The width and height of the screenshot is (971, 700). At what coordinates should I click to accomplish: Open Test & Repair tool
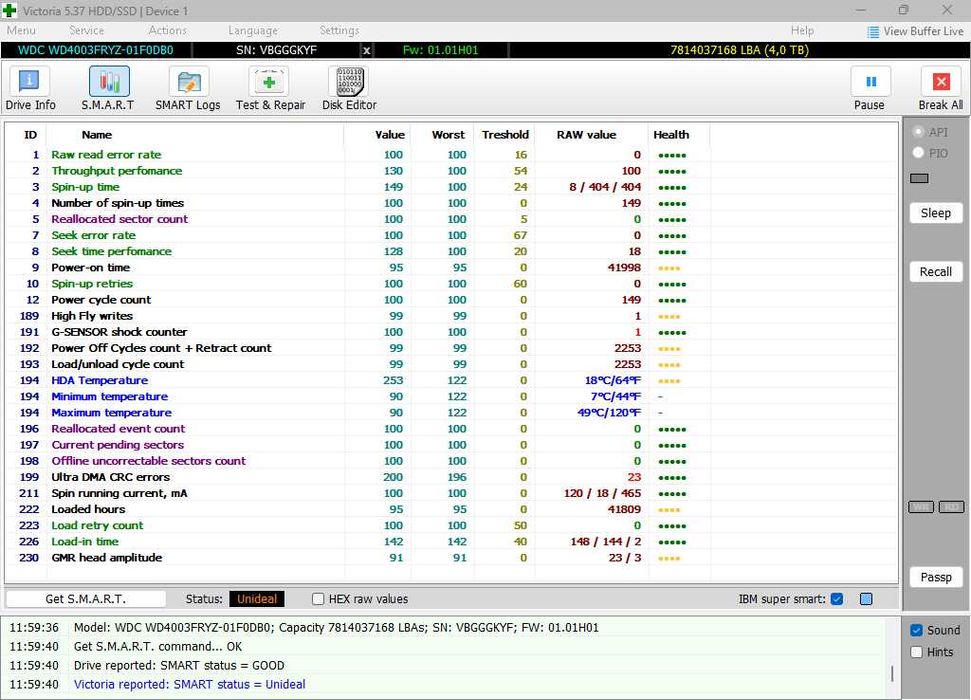click(270, 89)
